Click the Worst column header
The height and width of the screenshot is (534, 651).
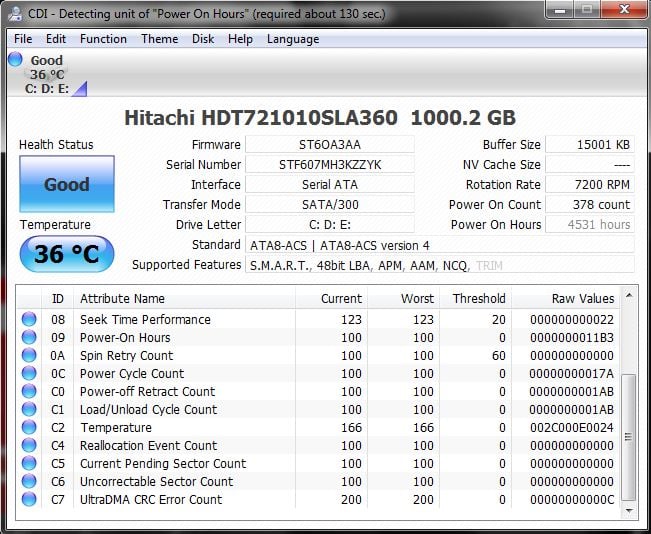pyautogui.click(x=404, y=298)
